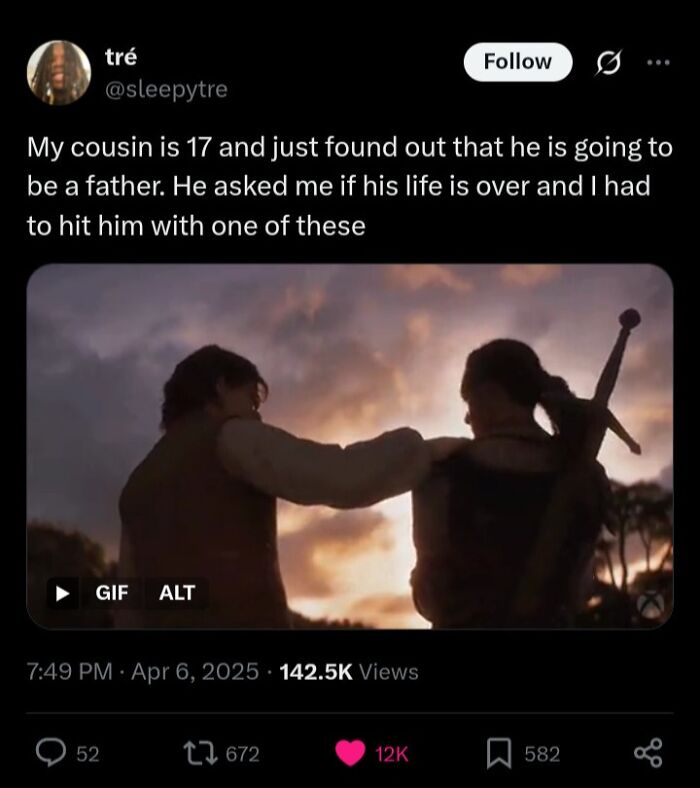Screen dimensions: 700x788
Task: Open tré's profile picture avatar
Action: (x=60, y=73)
